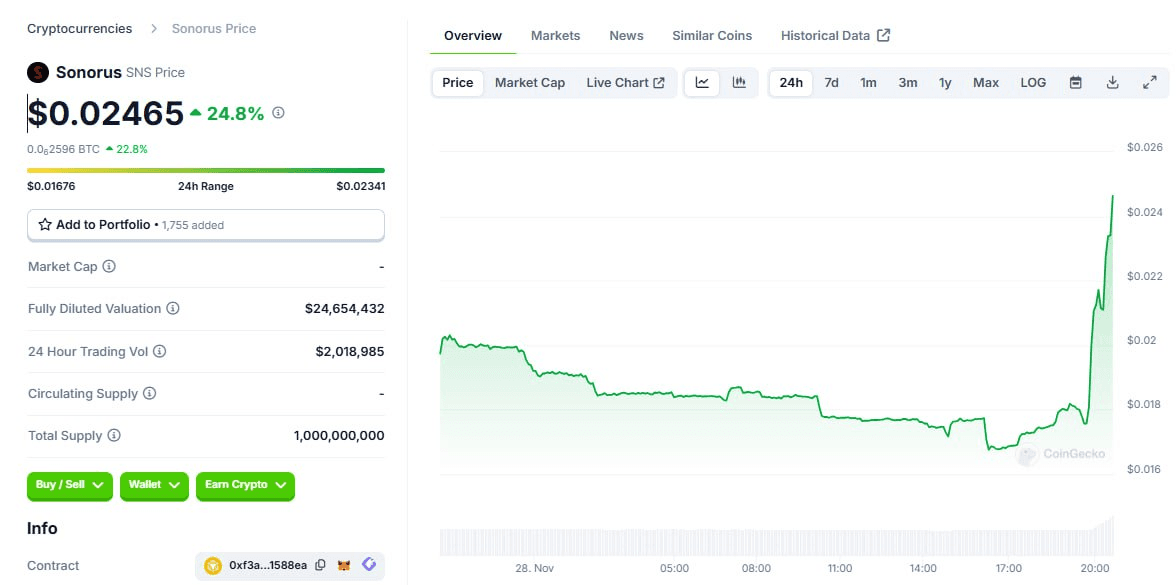Image resolution: width=1176 pixels, height=585 pixels.
Task: Select the 7d time range
Action: point(831,82)
